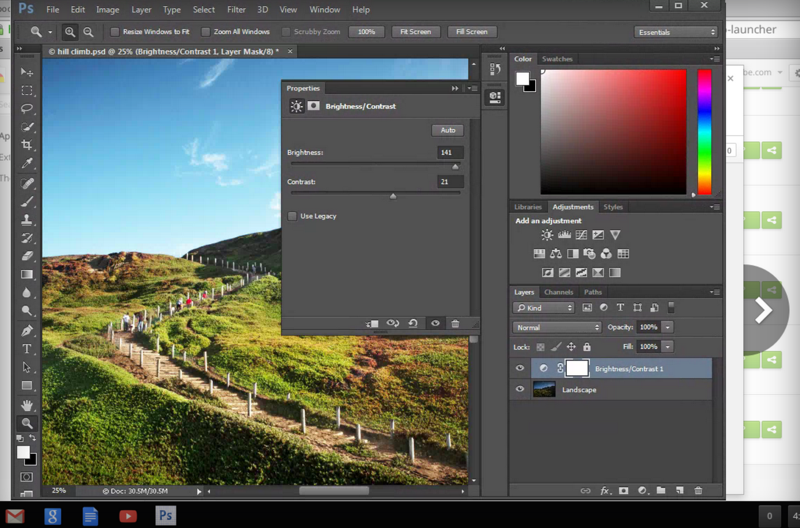Select the Eyedropper tool
The width and height of the screenshot is (800, 528).
[x=27, y=163]
